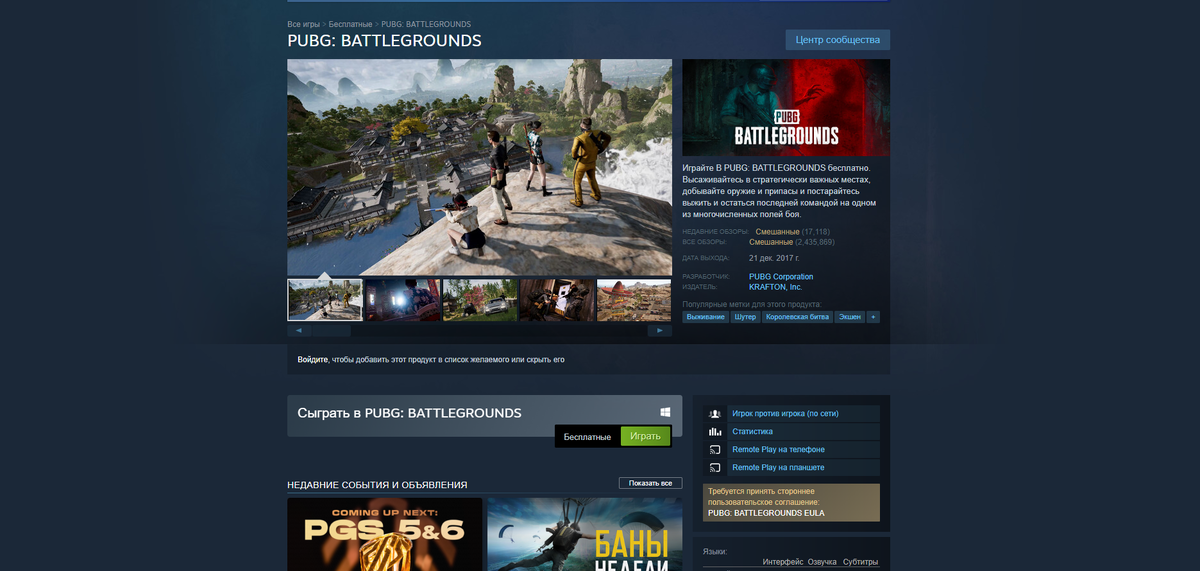
Task: Open the 'Статистика' feature link
Action: [x=752, y=431]
